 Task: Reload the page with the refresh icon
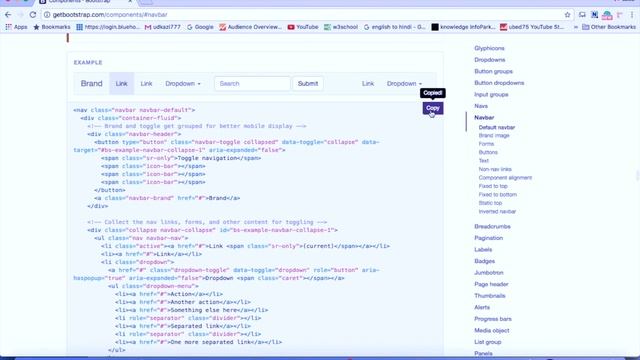33,15
